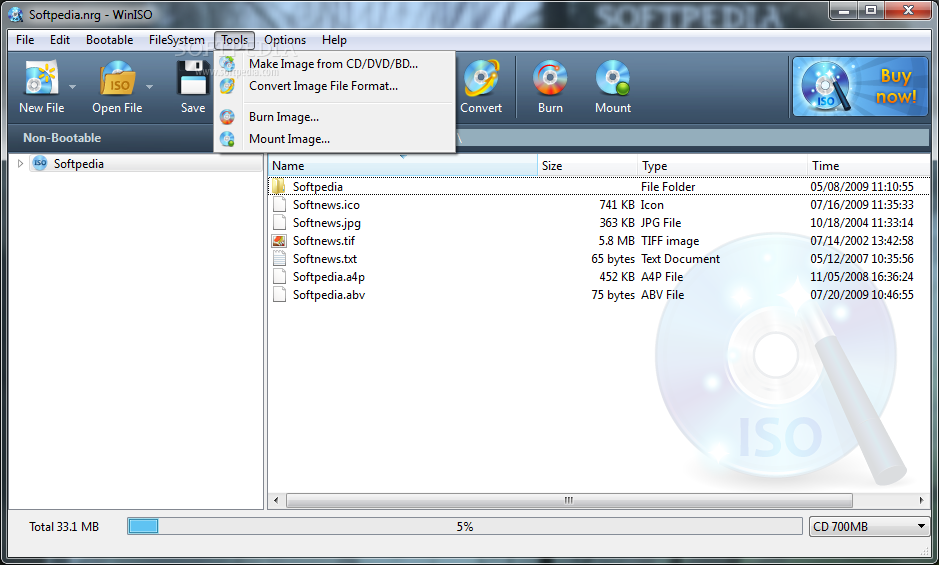The width and height of the screenshot is (939, 565).
Task: Click the A4P File type cell
Action: (662, 277)
